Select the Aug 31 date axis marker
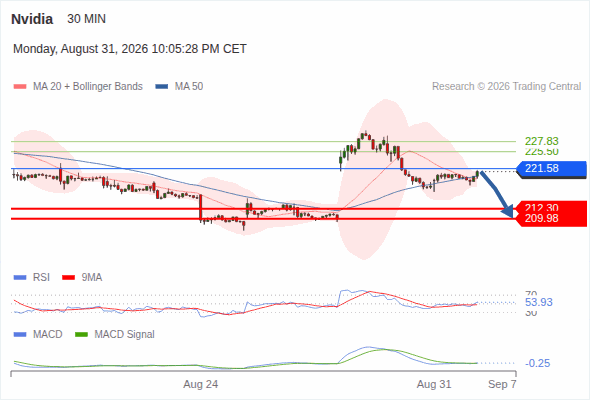Viewport: 590px width, 400px height. coord(433,384)
